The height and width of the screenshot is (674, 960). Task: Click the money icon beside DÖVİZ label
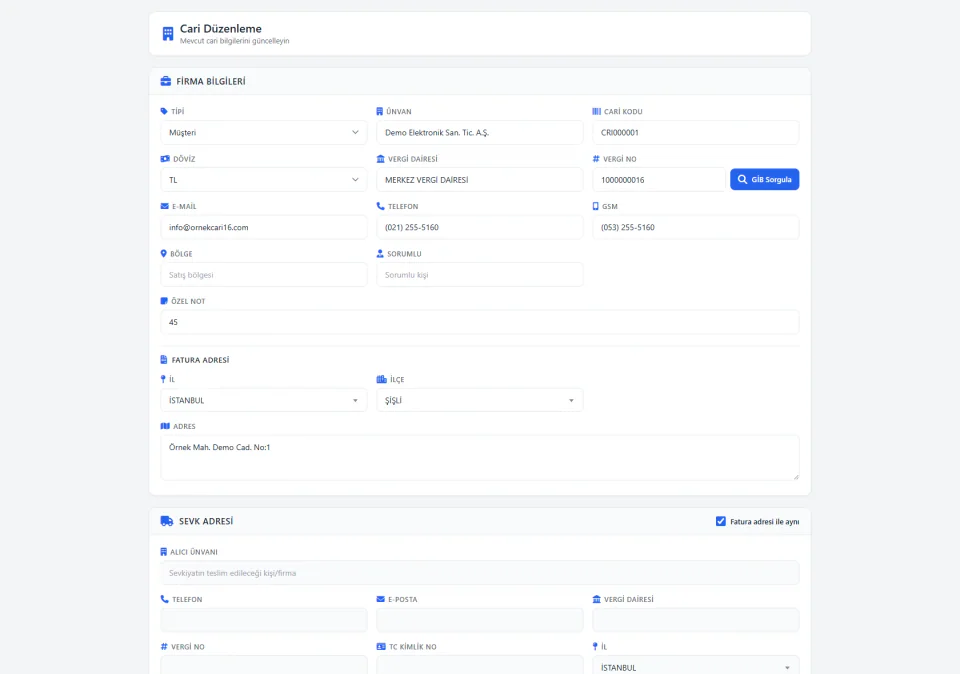(165, 159)
